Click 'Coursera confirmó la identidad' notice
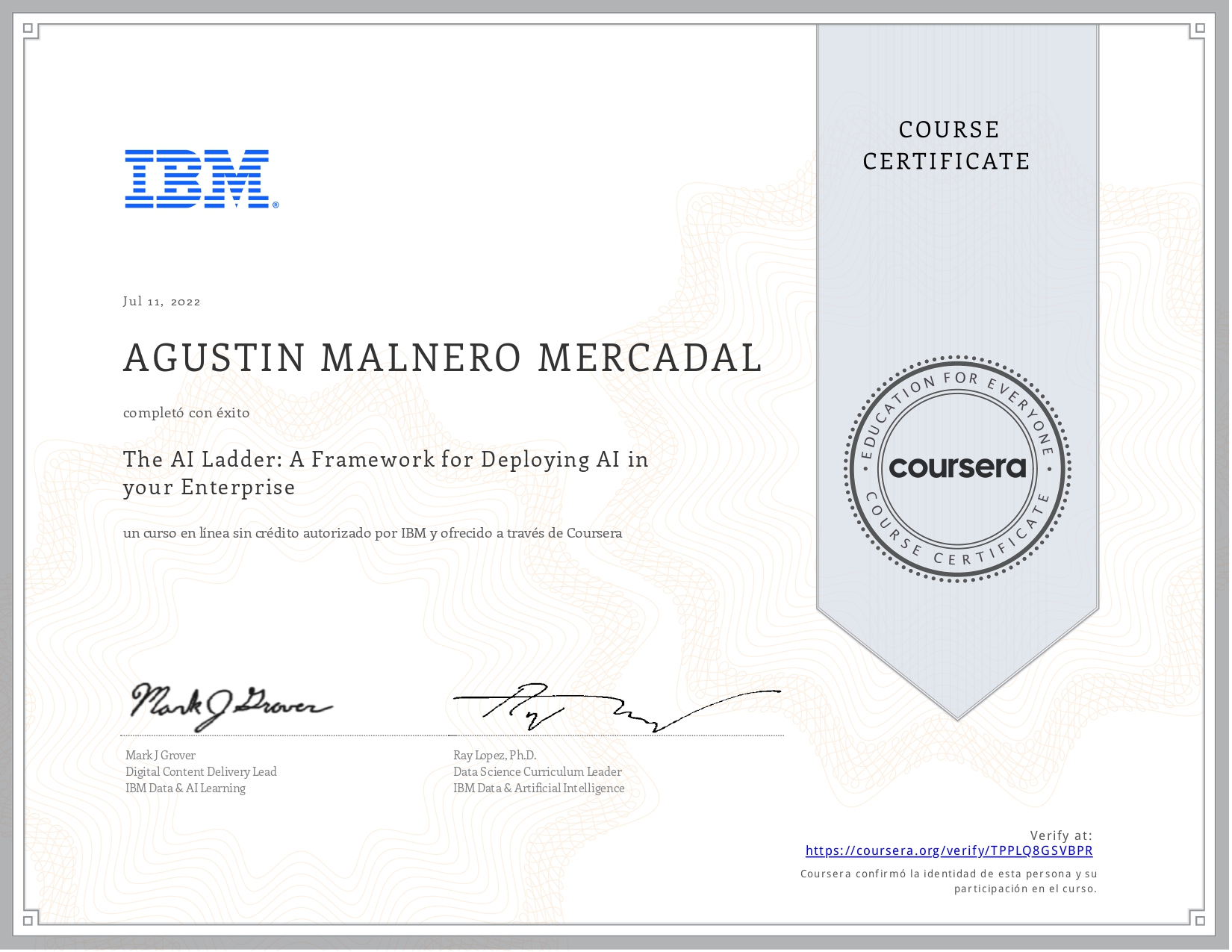Viewport: 1232px width, 952px height. click(x=949, y=881)
